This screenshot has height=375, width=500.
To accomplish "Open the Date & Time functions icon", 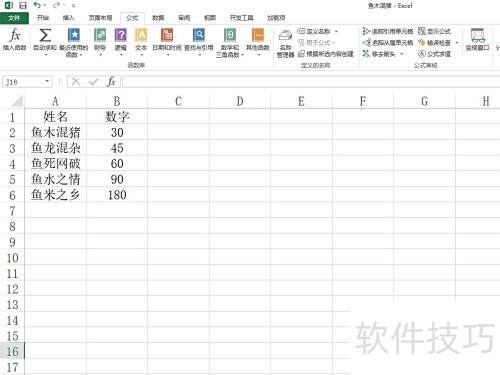I will (x=167, y=35).
